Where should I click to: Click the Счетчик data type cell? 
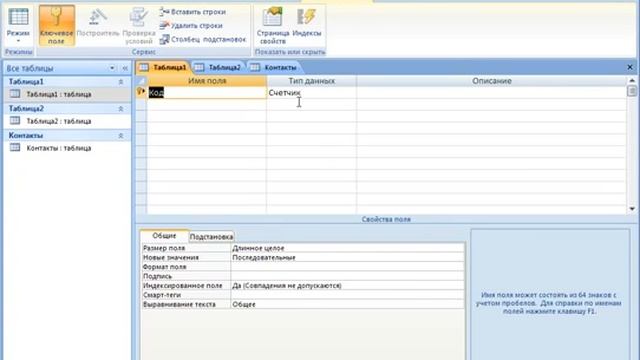[311, 93]
